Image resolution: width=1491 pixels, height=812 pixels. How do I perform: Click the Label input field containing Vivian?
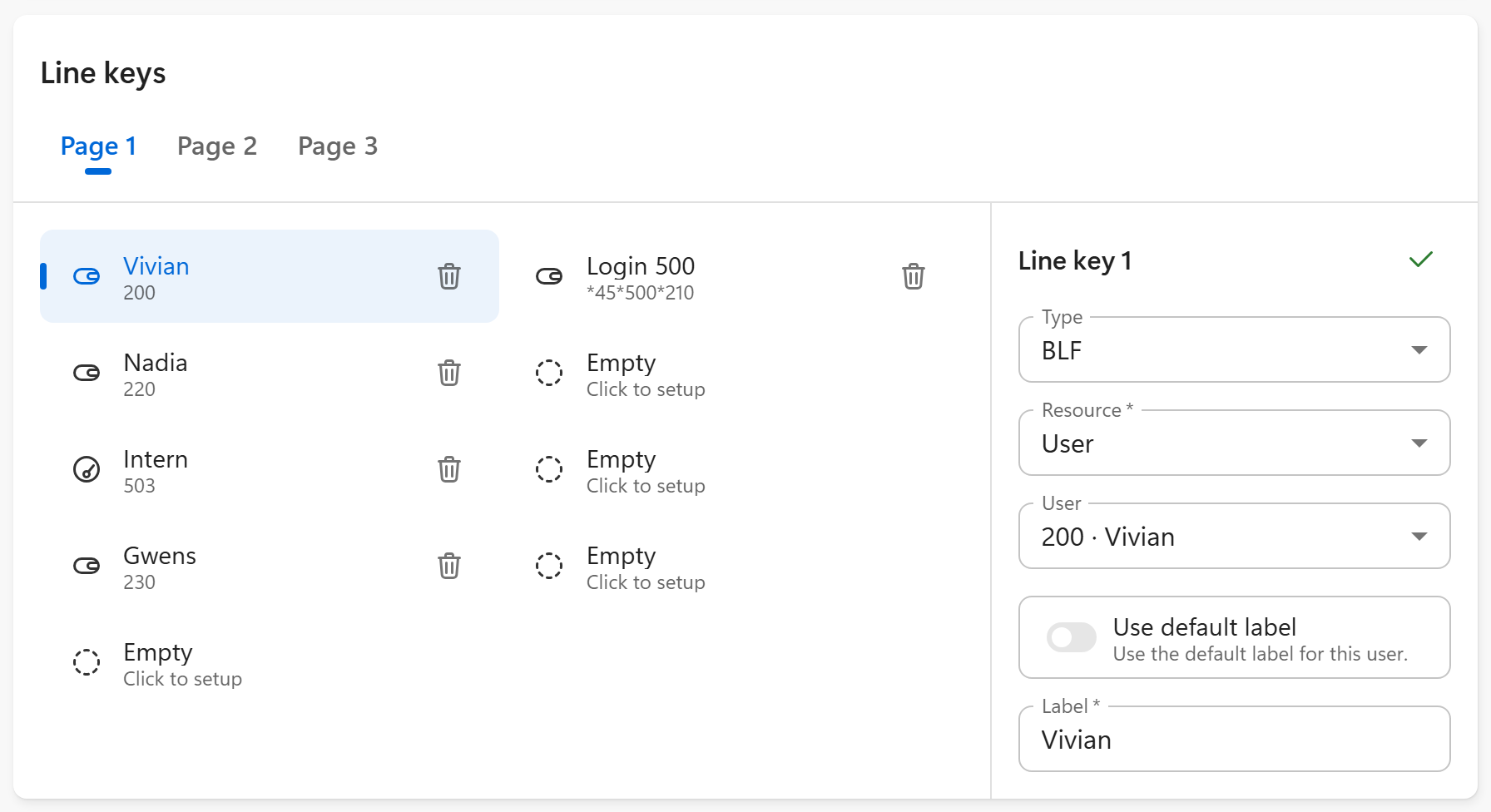(x=1234, y=740)
